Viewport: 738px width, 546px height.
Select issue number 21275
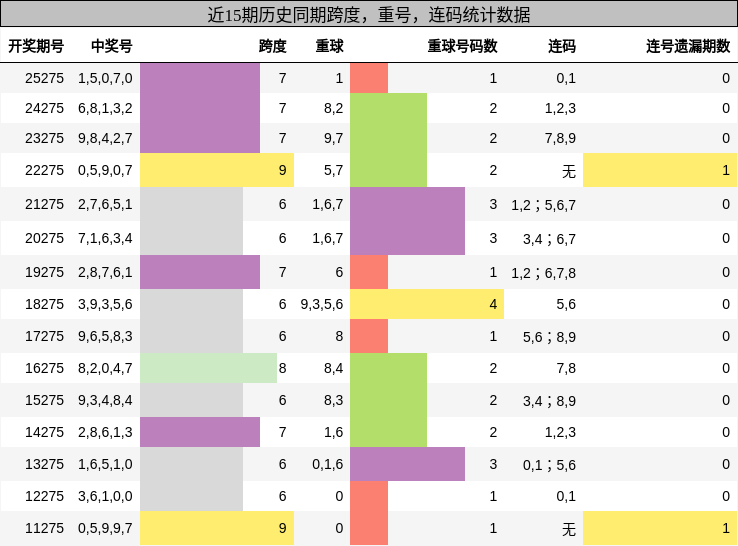(44, 204)
